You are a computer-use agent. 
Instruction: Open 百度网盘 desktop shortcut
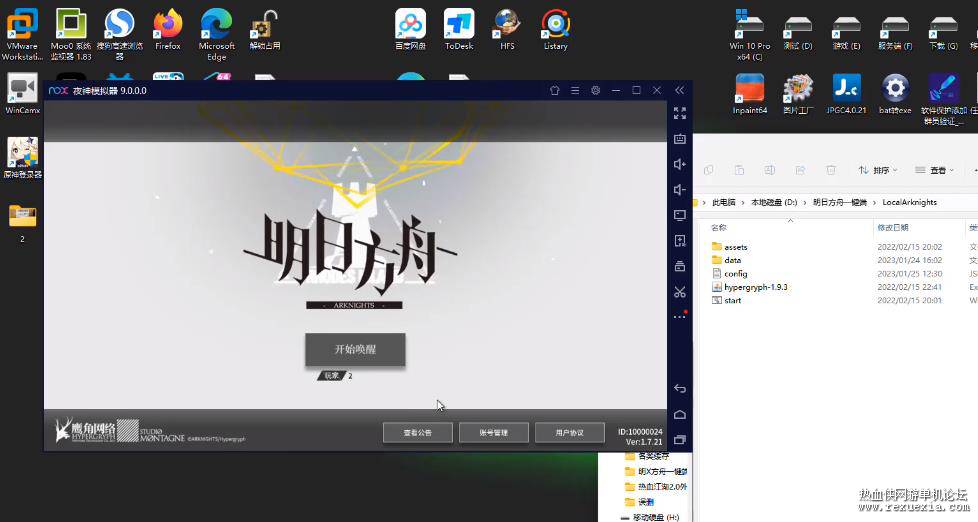tap(410, 30)
